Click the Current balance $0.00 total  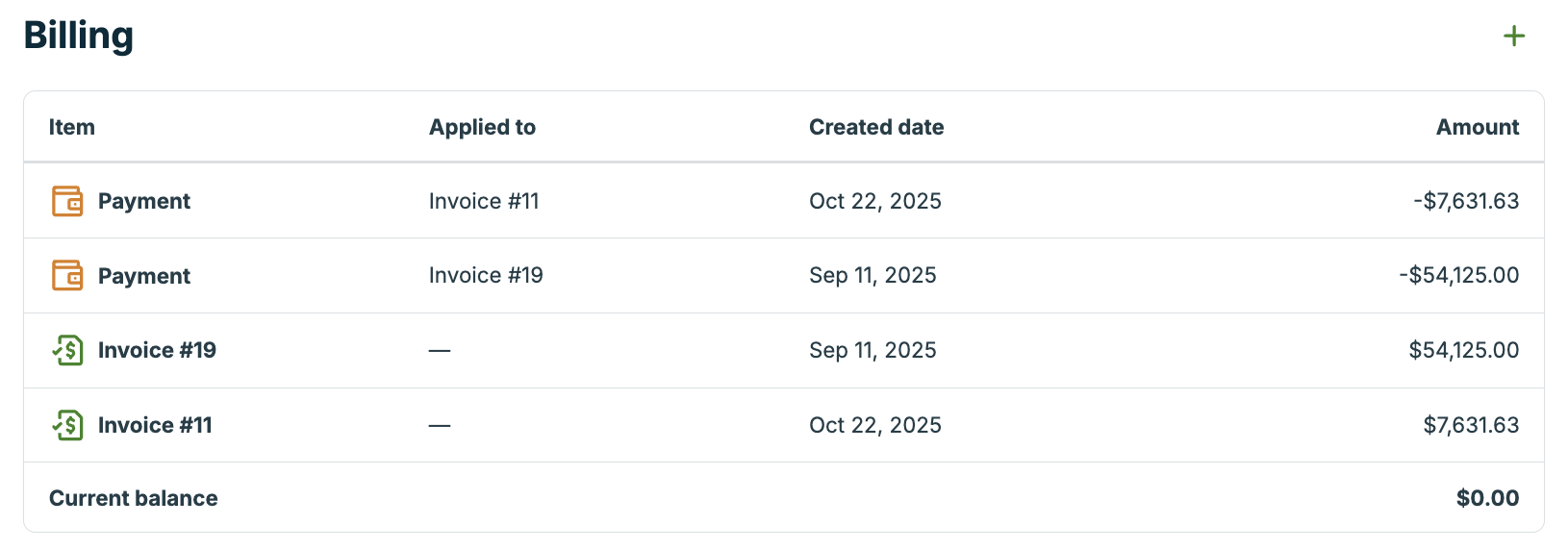coord(1487,498)
